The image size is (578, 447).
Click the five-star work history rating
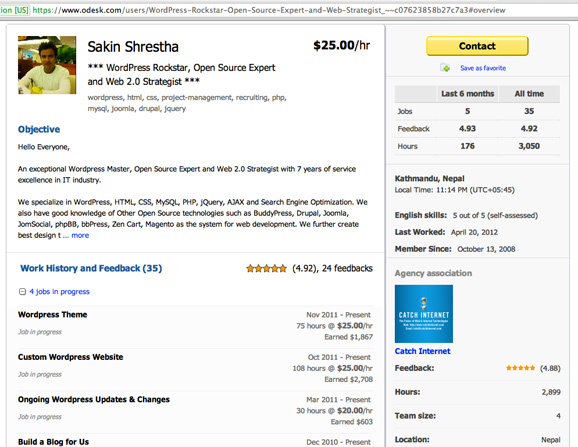click(x=266, y=269)
